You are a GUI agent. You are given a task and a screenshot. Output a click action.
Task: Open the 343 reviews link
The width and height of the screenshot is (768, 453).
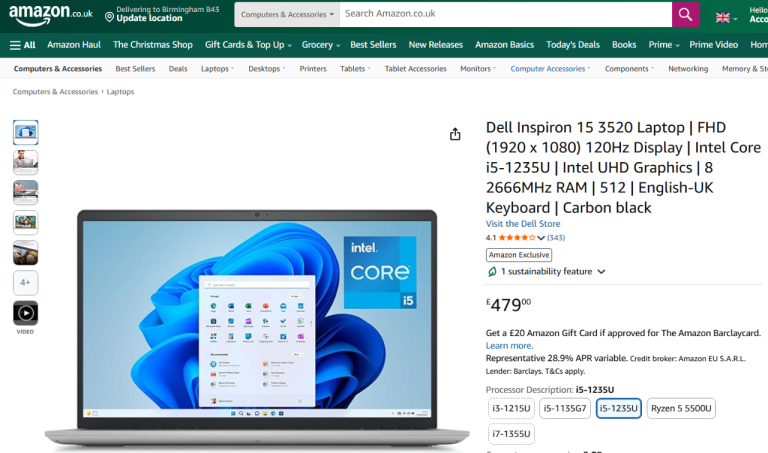click(x=556, y=238)
